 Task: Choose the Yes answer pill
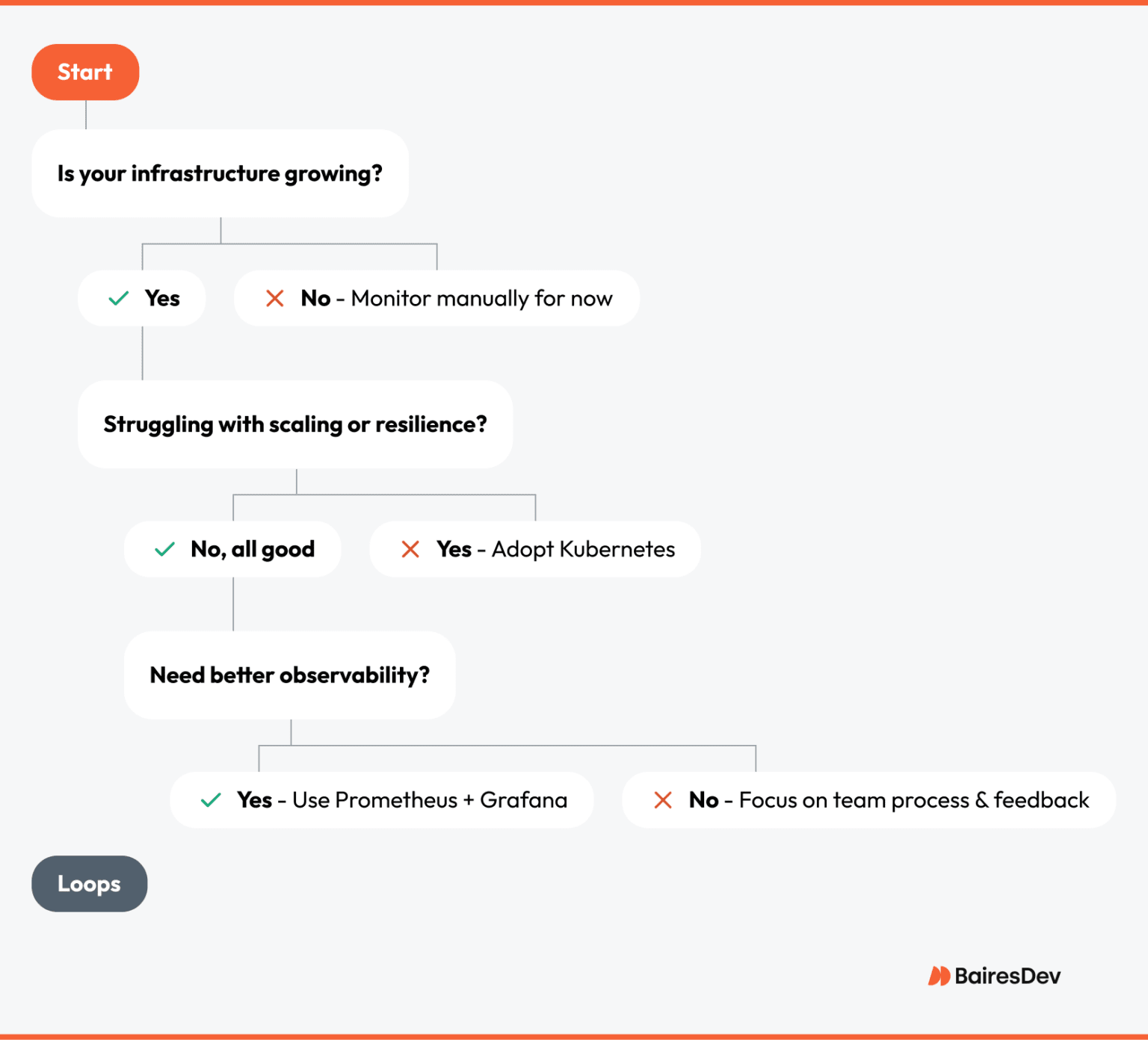pos(142,299)
